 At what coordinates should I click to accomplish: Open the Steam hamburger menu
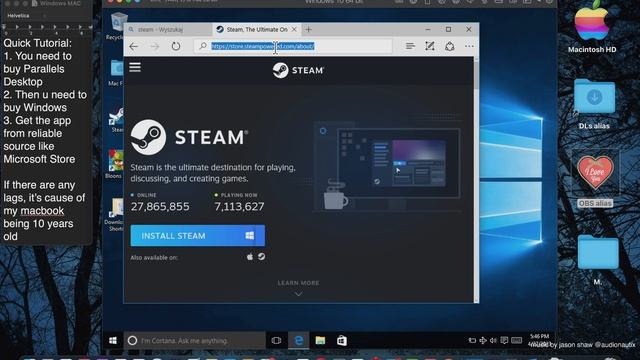point(135,67)
